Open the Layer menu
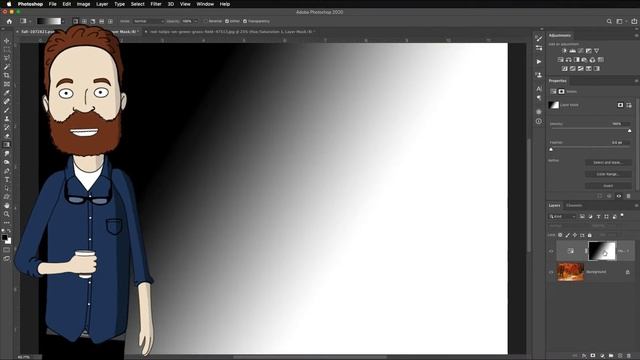Image resolution: width=640 pixels, height=360 pixels. (x=102, y=4)
